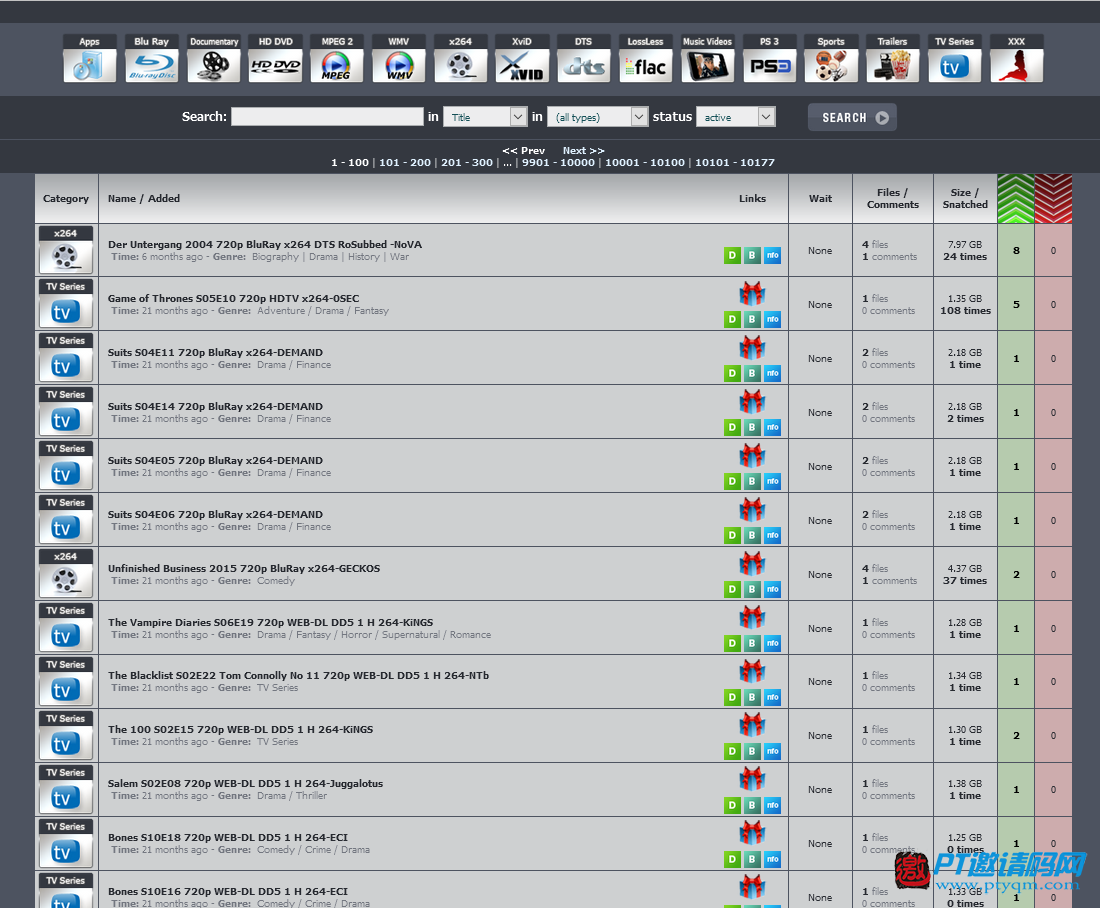Viewport: 1100px width, 908px height.
Task: Select the XviD category icon
Action: tap(522, 58)
